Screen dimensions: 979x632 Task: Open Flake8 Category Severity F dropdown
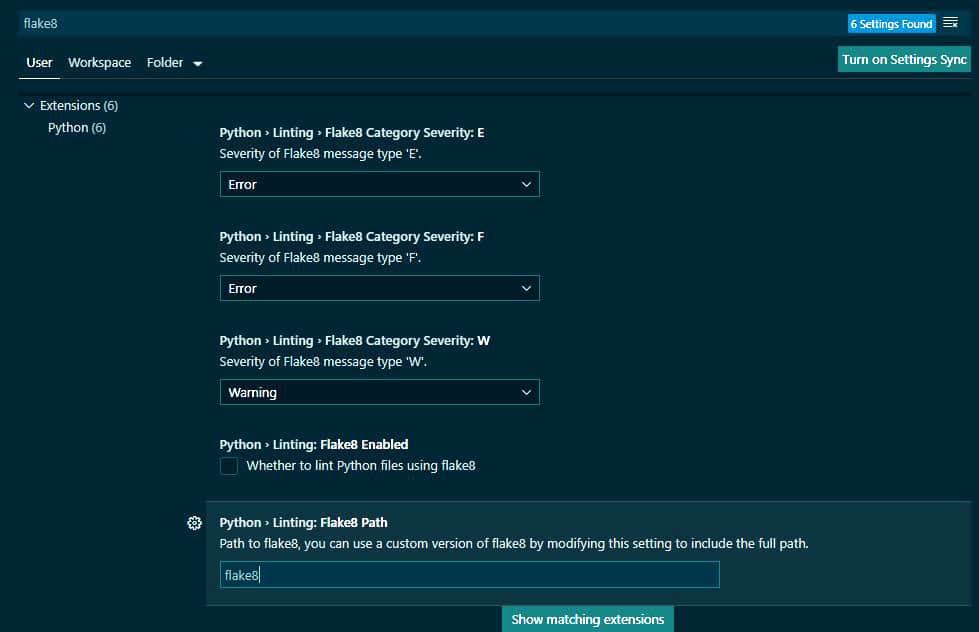pos(379,288)
